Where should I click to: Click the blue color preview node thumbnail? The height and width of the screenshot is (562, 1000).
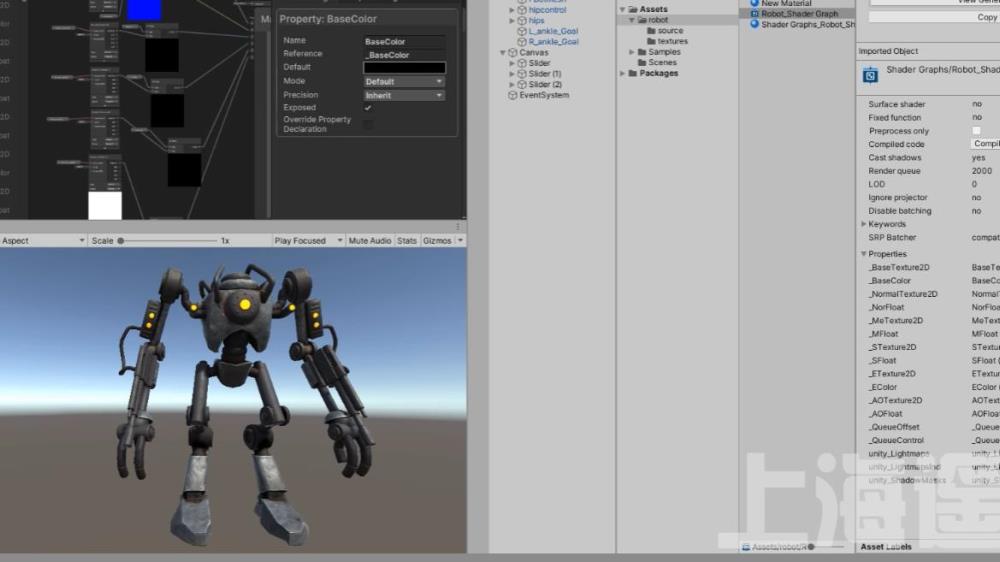point(144,10)
